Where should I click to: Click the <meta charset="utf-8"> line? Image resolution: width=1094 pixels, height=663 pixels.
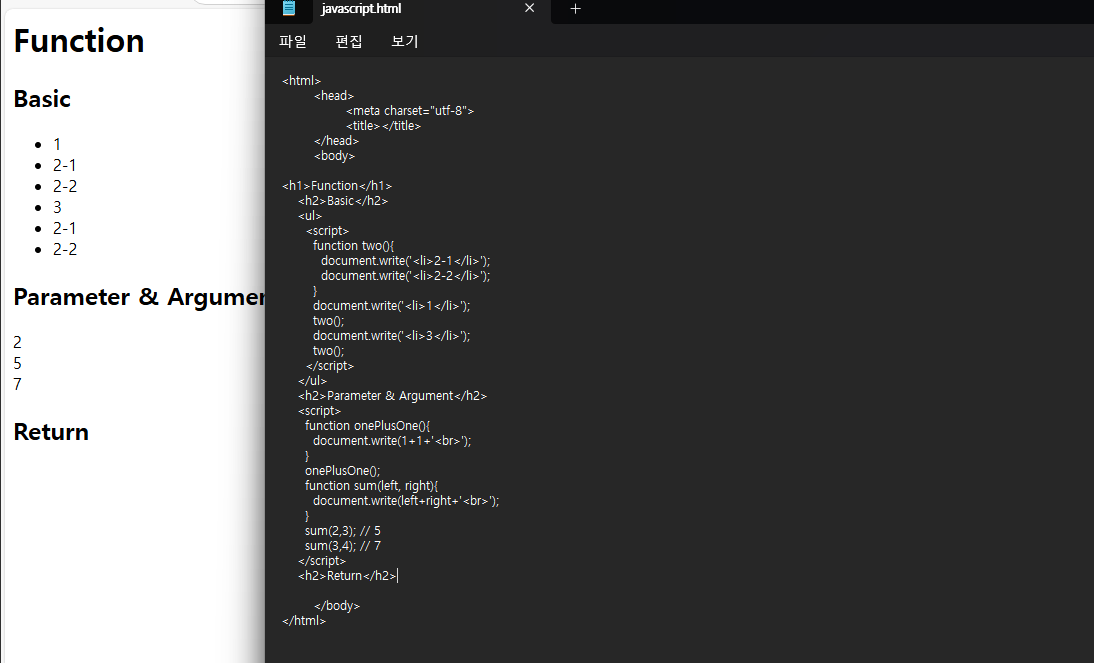point(410,111)
